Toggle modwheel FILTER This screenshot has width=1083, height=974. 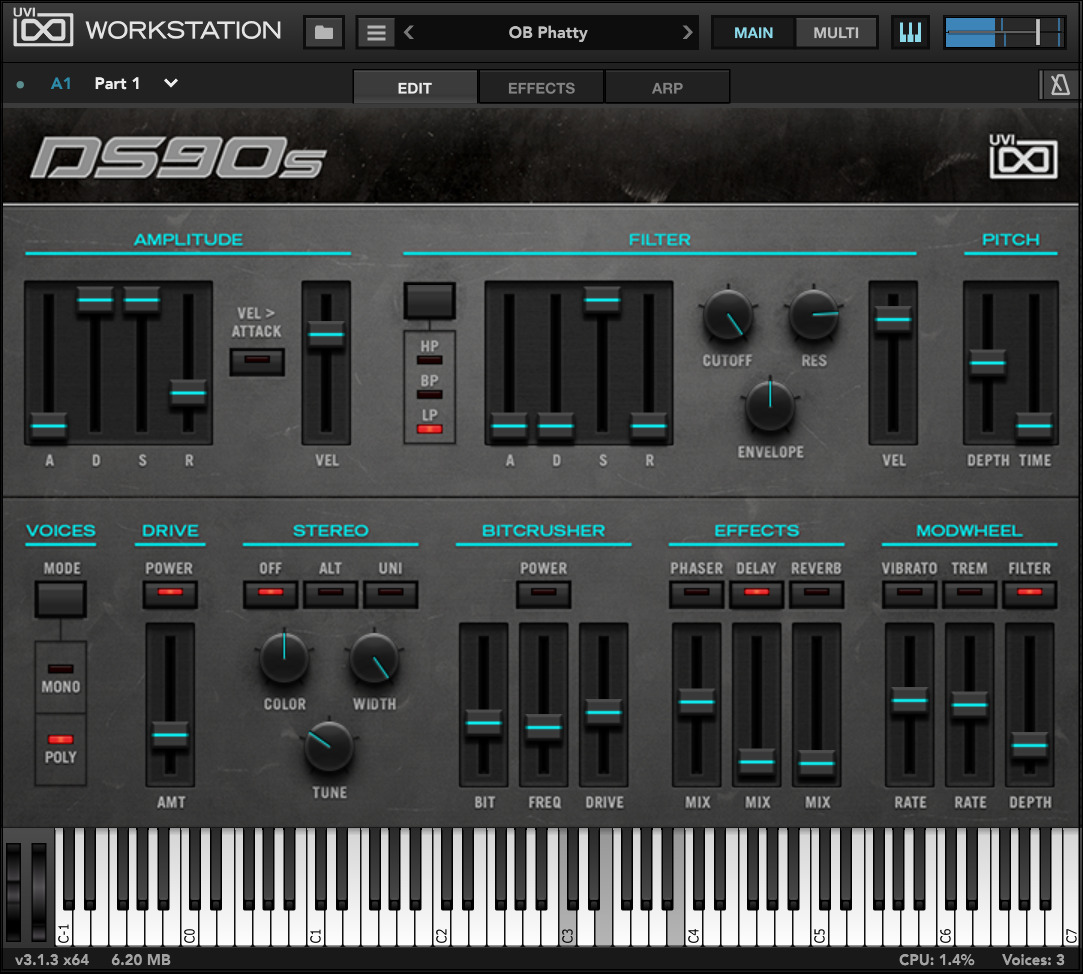click(x=1029, y=594)
